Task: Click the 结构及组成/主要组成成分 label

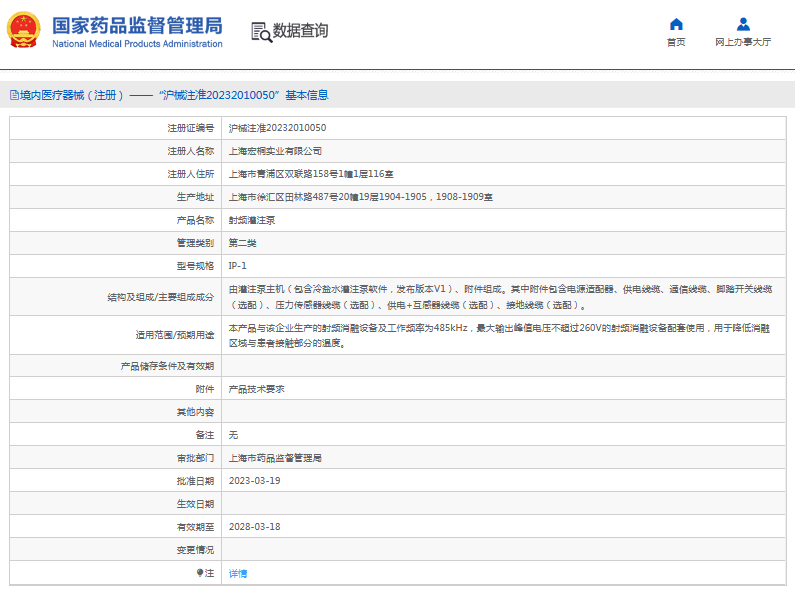Action: click(161, 297)
